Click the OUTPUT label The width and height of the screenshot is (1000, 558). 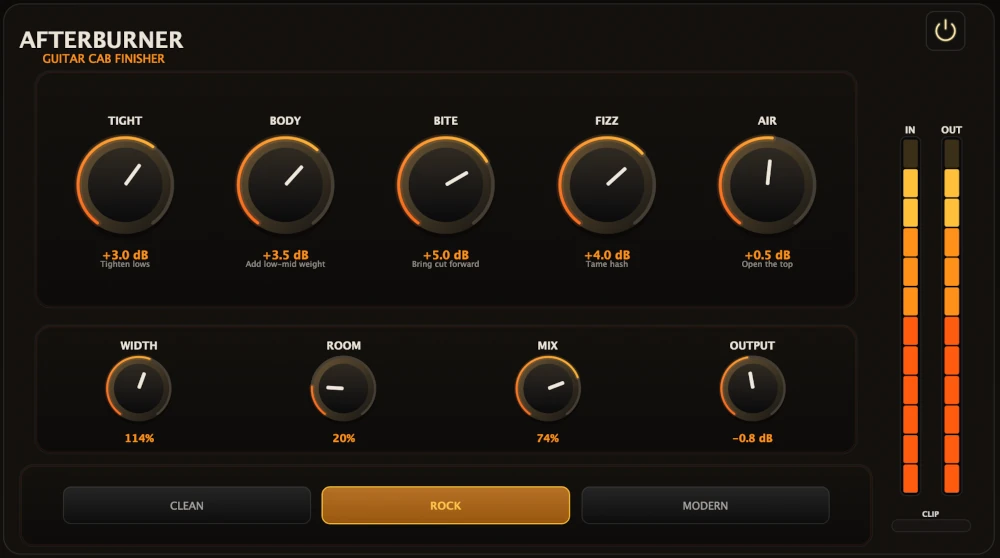click(753, 346)
